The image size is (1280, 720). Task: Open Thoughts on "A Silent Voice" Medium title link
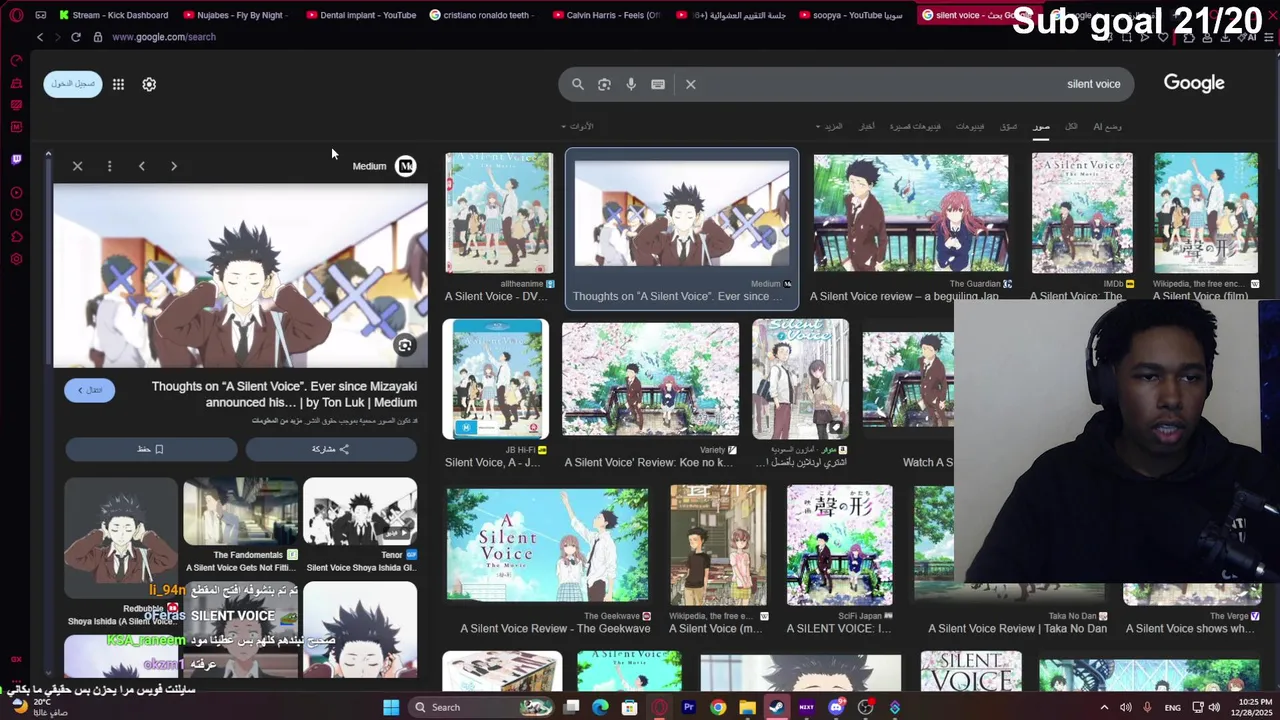click(284, 394)
